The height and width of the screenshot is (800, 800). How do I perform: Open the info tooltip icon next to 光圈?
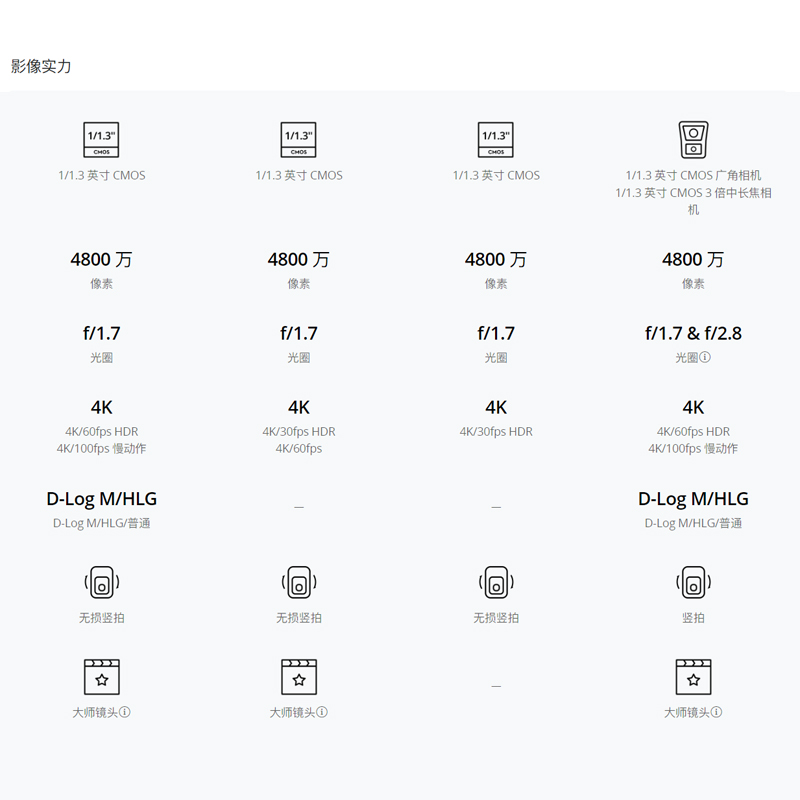tap(705, 358)
